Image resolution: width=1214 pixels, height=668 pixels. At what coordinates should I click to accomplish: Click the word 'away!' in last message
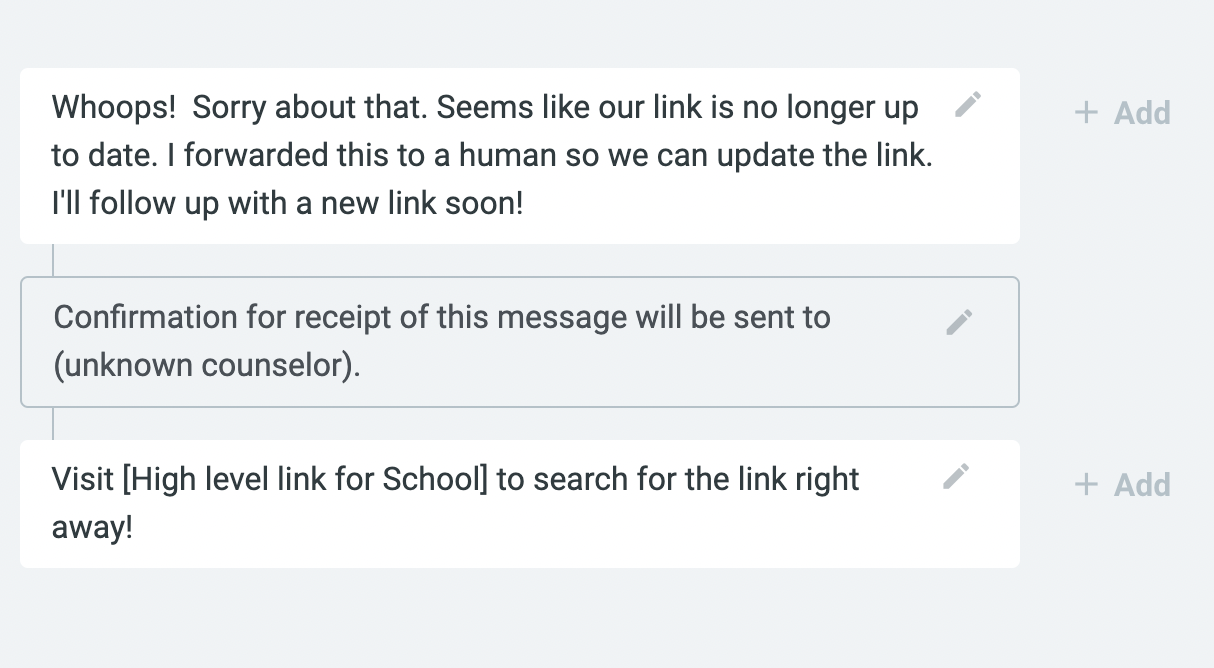92,528
